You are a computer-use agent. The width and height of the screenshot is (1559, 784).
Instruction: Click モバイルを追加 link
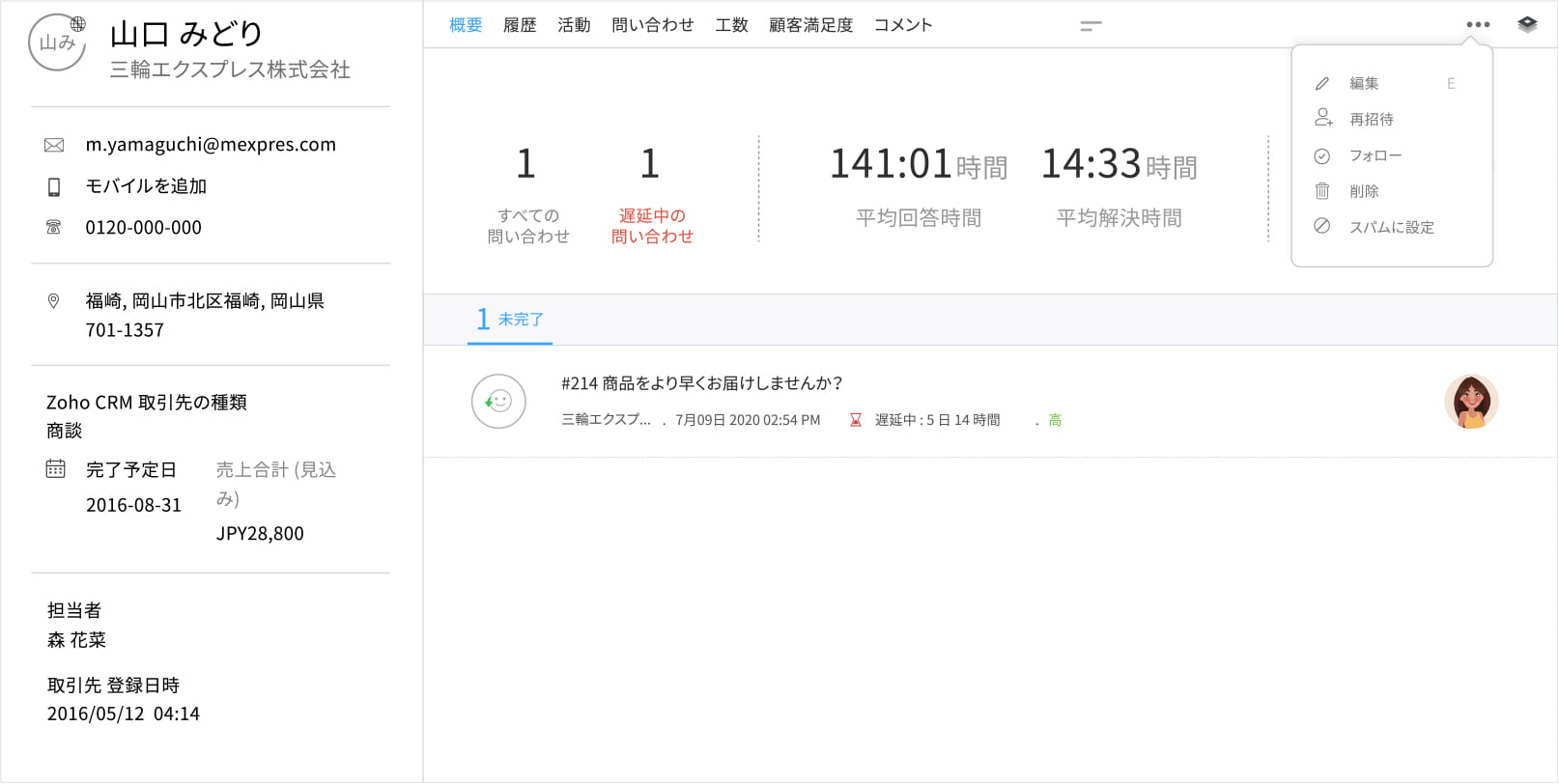pos(146,186)
